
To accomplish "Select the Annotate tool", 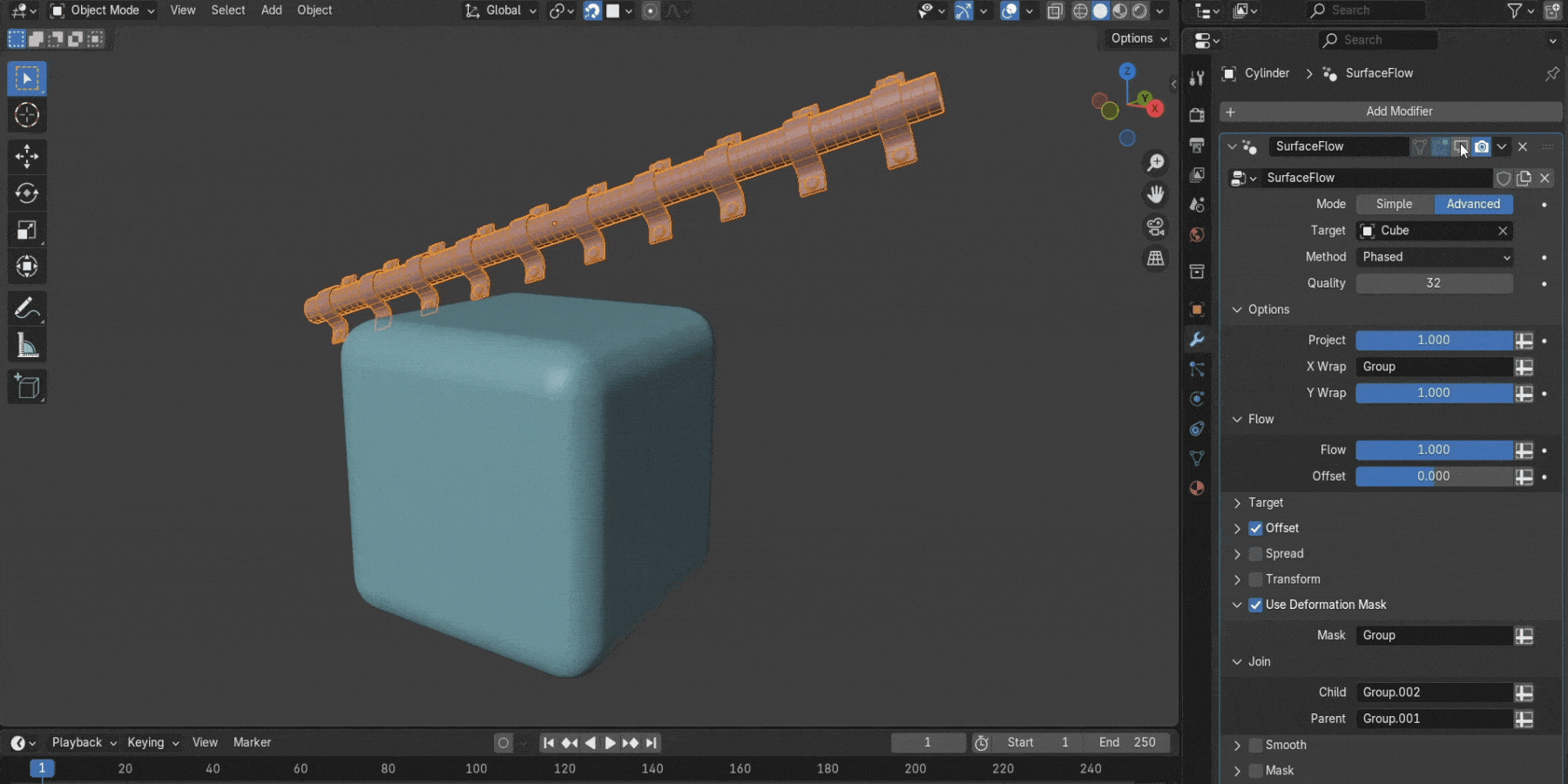I will (27, 308).
